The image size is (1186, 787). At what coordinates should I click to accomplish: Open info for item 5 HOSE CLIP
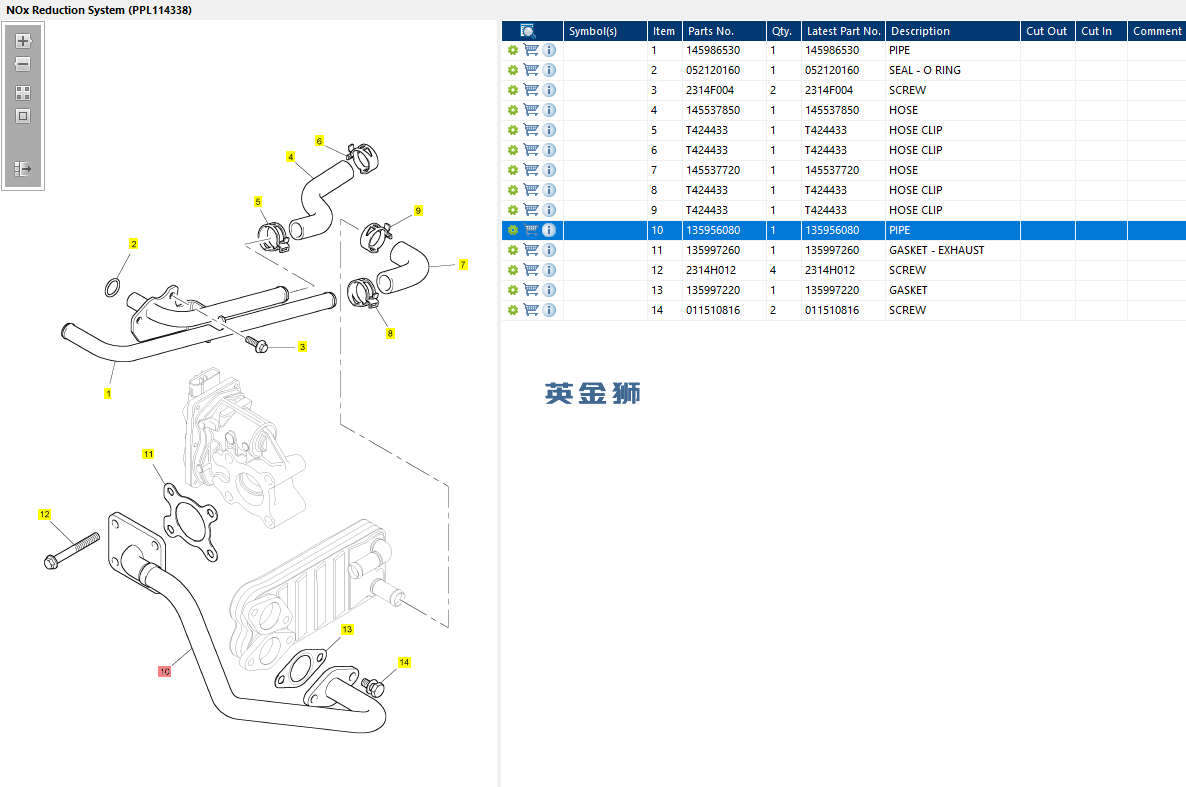(549, 130)
